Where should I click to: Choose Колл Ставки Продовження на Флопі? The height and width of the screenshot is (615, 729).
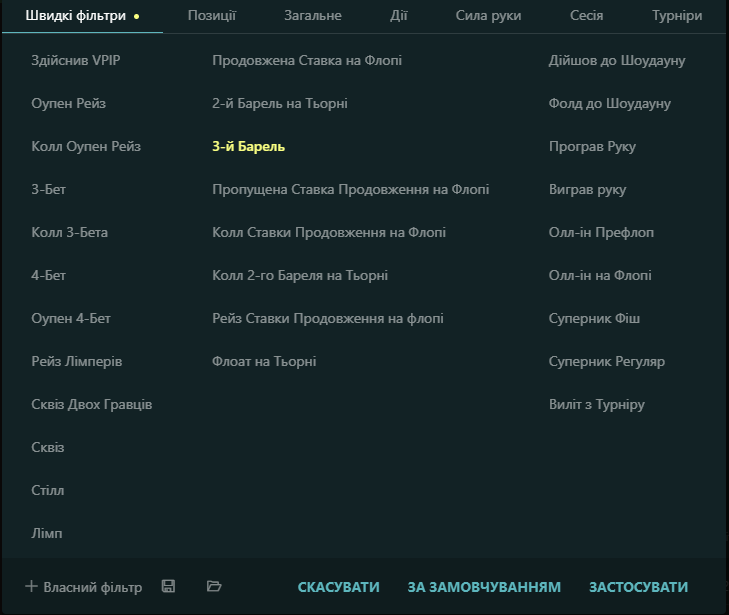[329, 232]
